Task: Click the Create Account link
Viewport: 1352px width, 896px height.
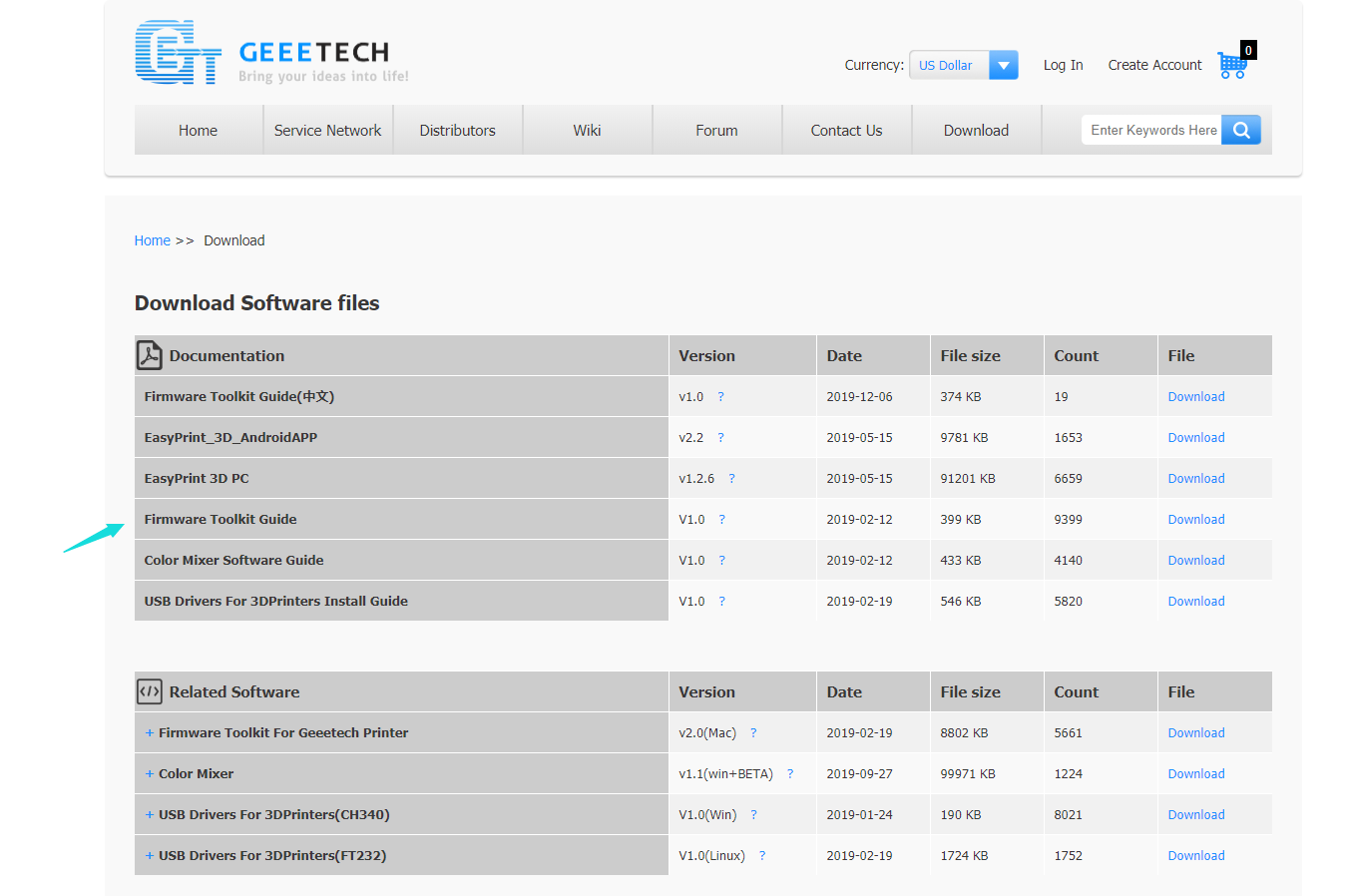Action: (x=1154, y=65)
